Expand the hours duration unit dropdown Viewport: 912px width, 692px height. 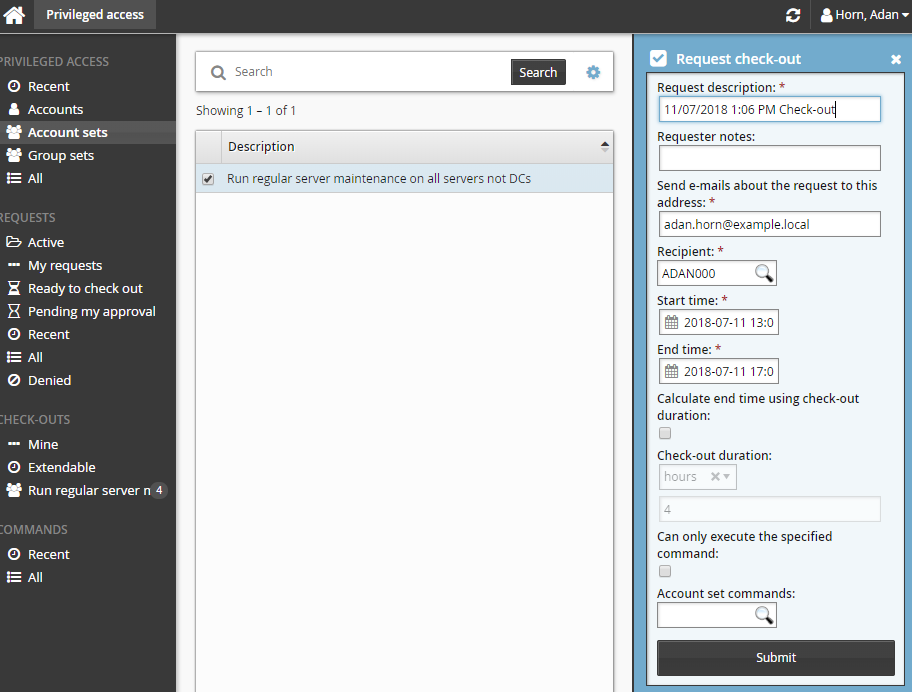click(x=726, y=477)
